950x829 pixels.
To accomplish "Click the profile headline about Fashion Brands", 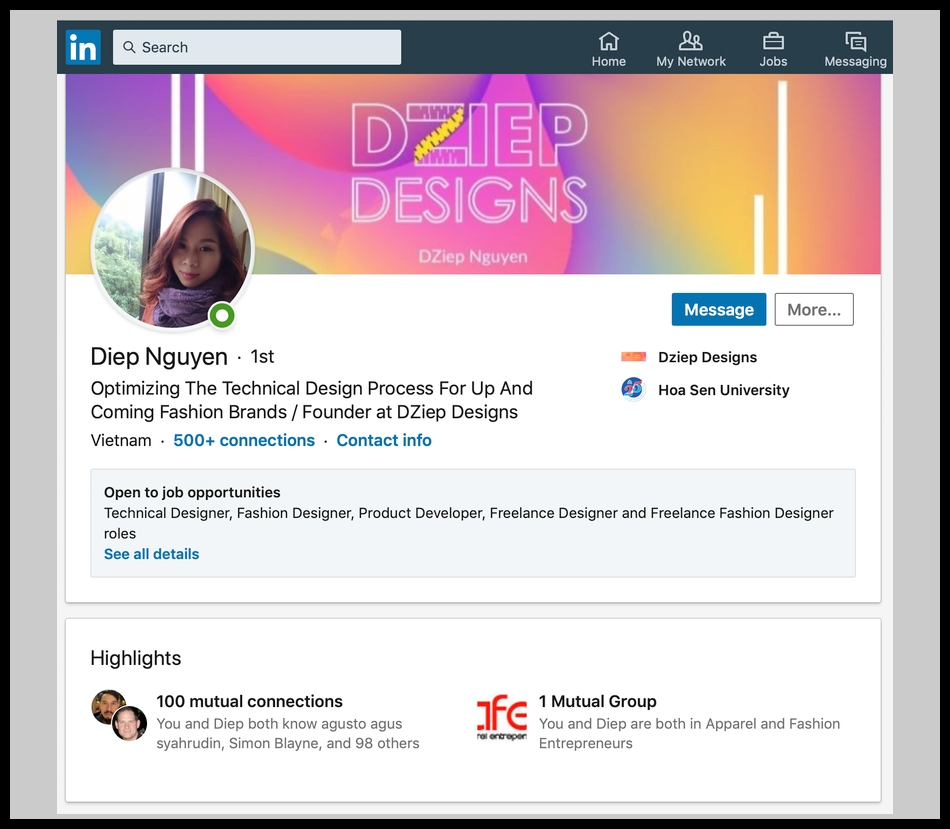I will [311, 400].
